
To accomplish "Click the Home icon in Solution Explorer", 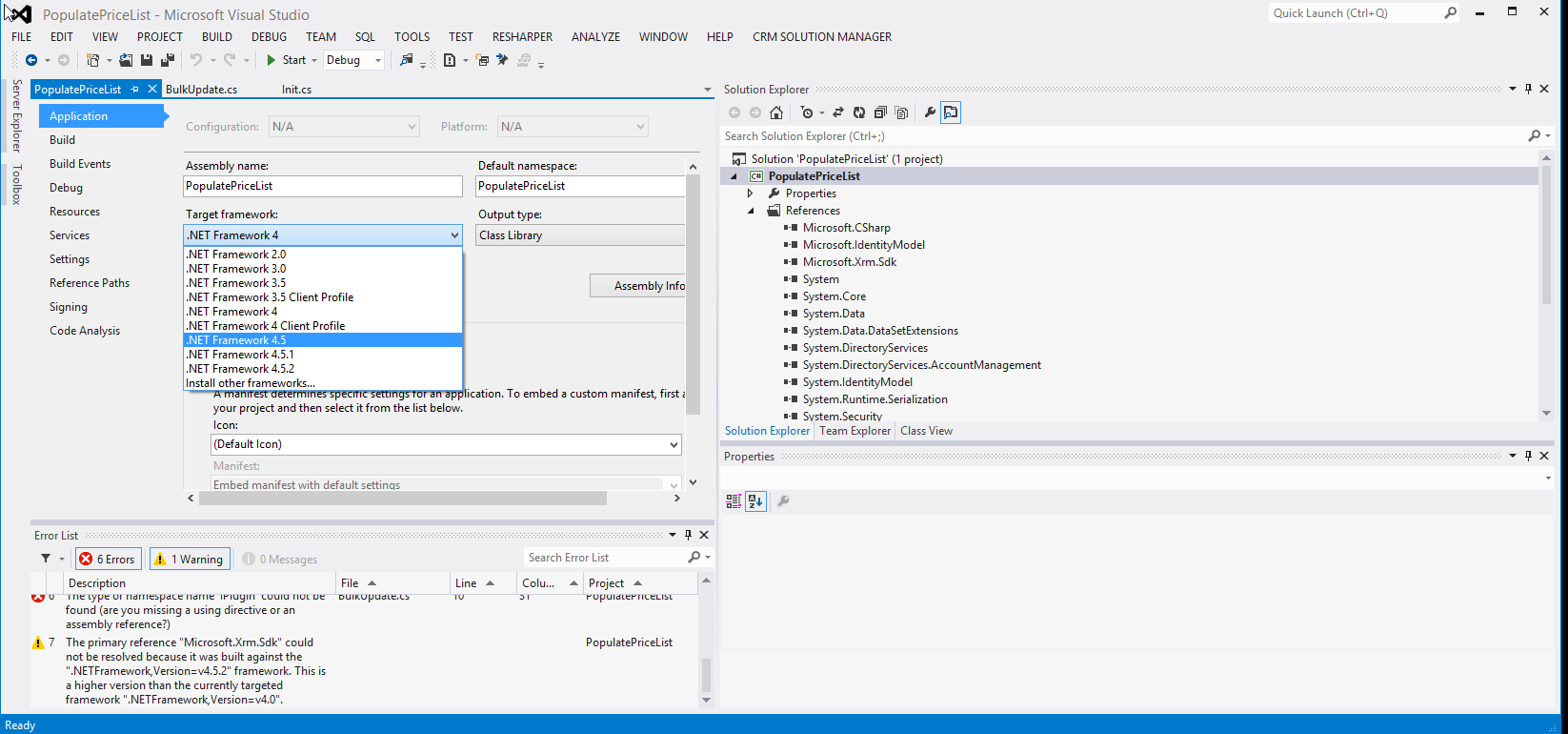I will click(776, 112).
